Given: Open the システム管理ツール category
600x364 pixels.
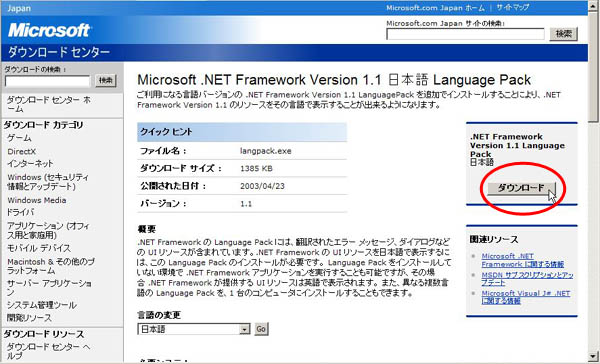Looking at the screenshot, I should (42, 305).
